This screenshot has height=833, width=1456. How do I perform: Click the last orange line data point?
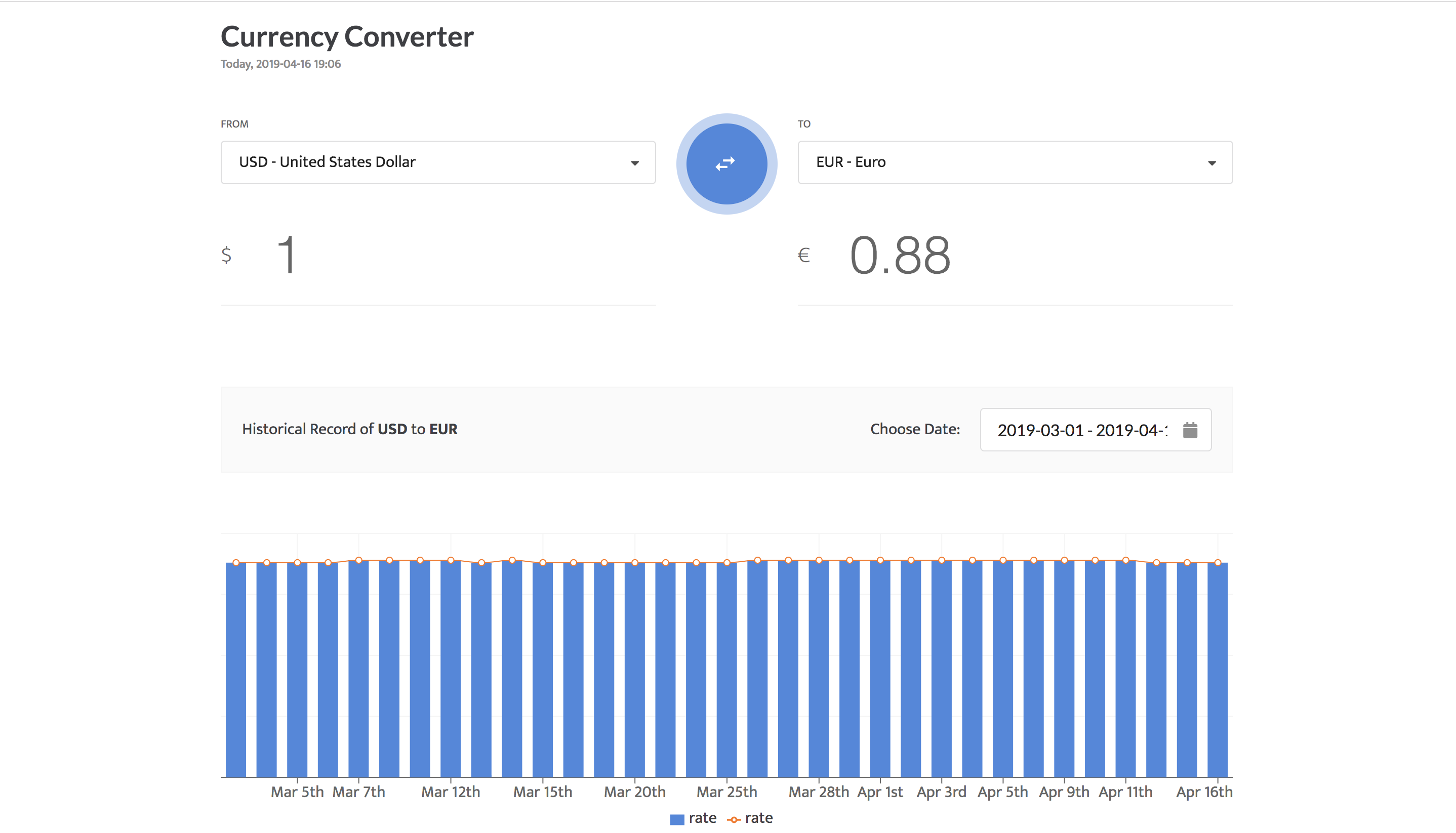coord(1218,563)
